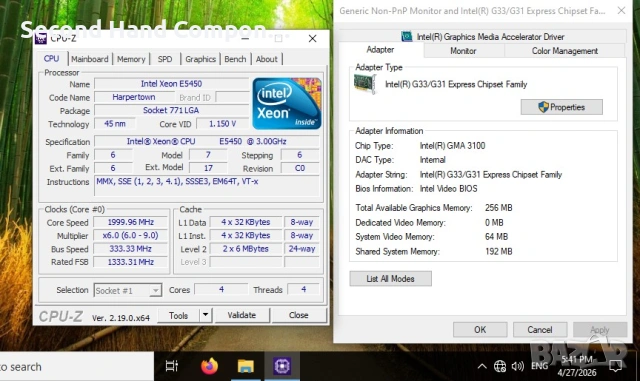Open the About tab in CPU-Z

point(267,59)
